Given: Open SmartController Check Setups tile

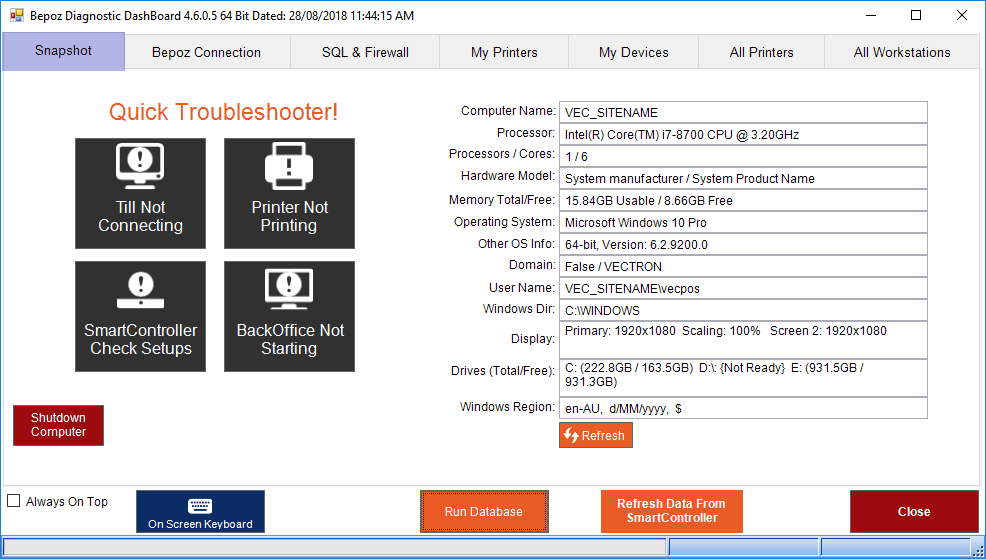Looking at the screenshot, I should (140, 316).
